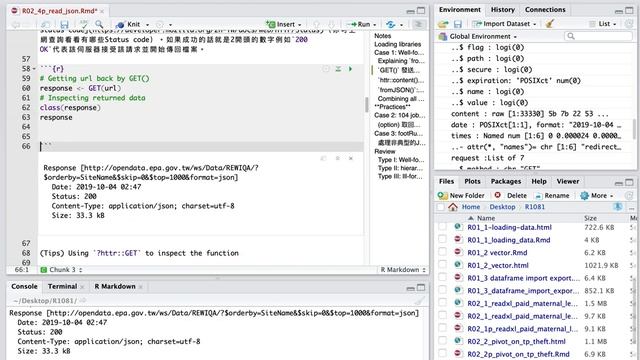
Task: Show chunk output in new window
Action: pos(323,158)
